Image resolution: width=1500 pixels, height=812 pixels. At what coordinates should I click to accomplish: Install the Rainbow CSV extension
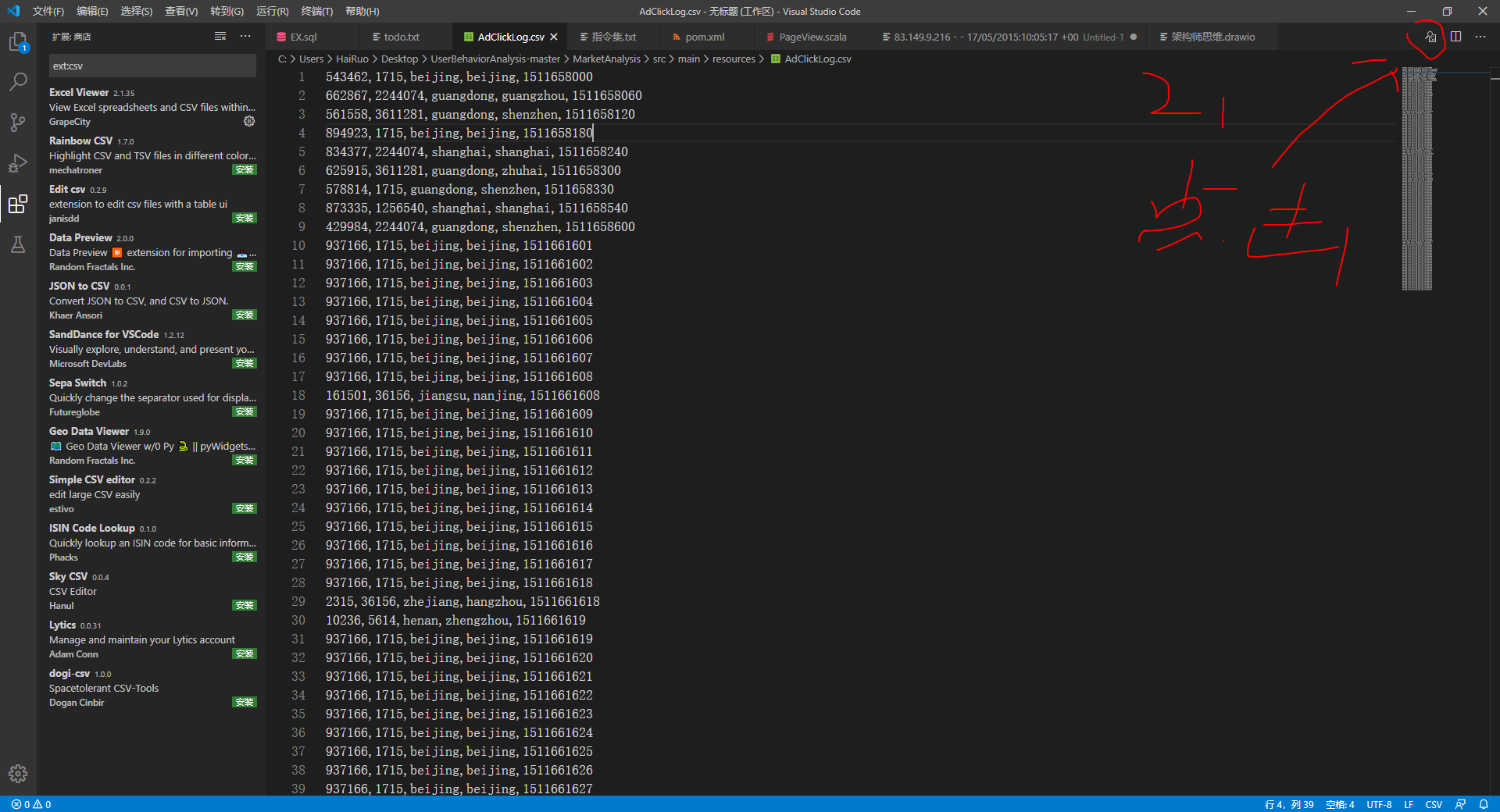click(x=245, y=169)
